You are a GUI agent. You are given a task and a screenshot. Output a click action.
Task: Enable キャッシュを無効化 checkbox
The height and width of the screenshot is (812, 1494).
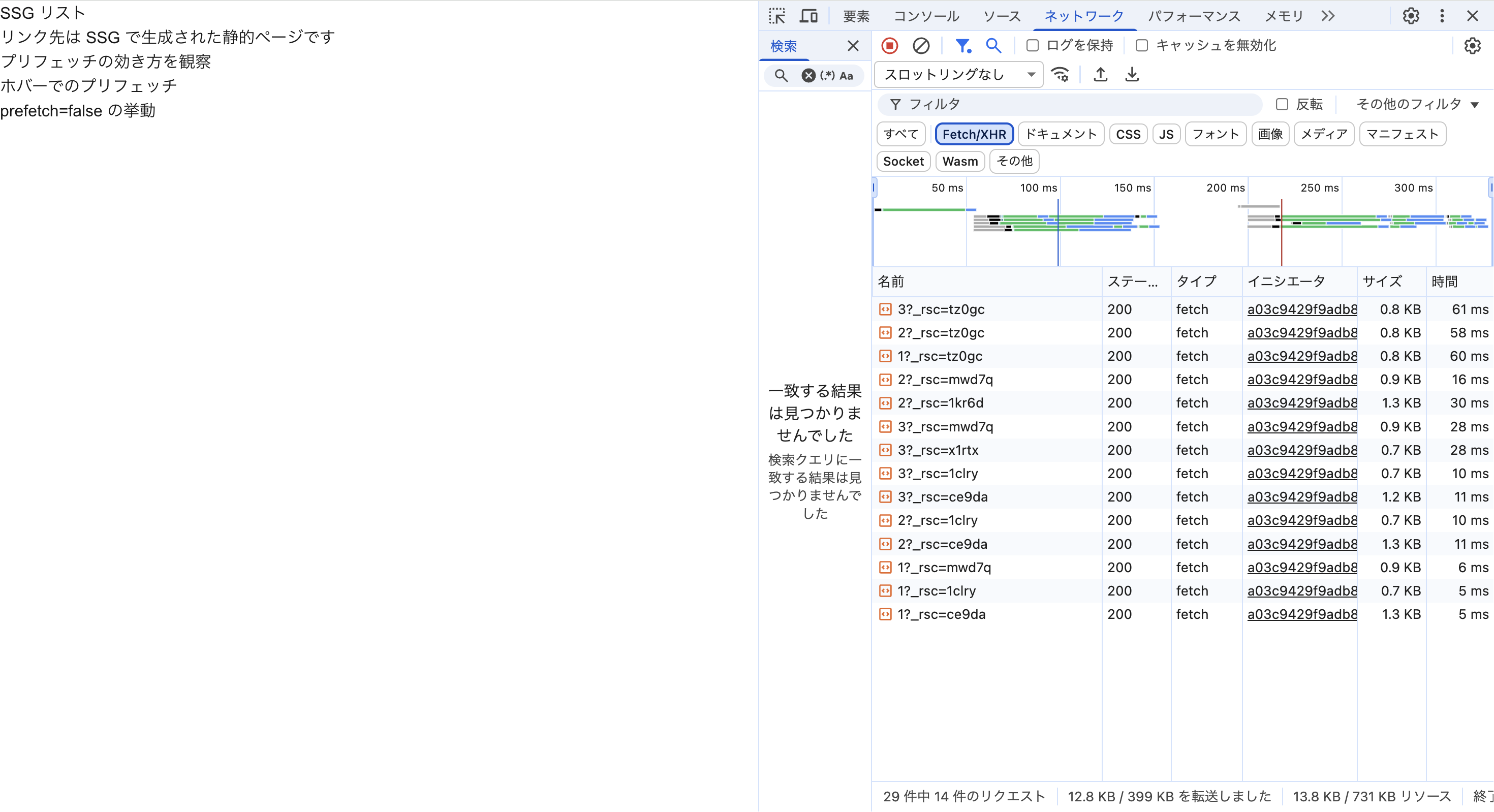click(1141, 45)
